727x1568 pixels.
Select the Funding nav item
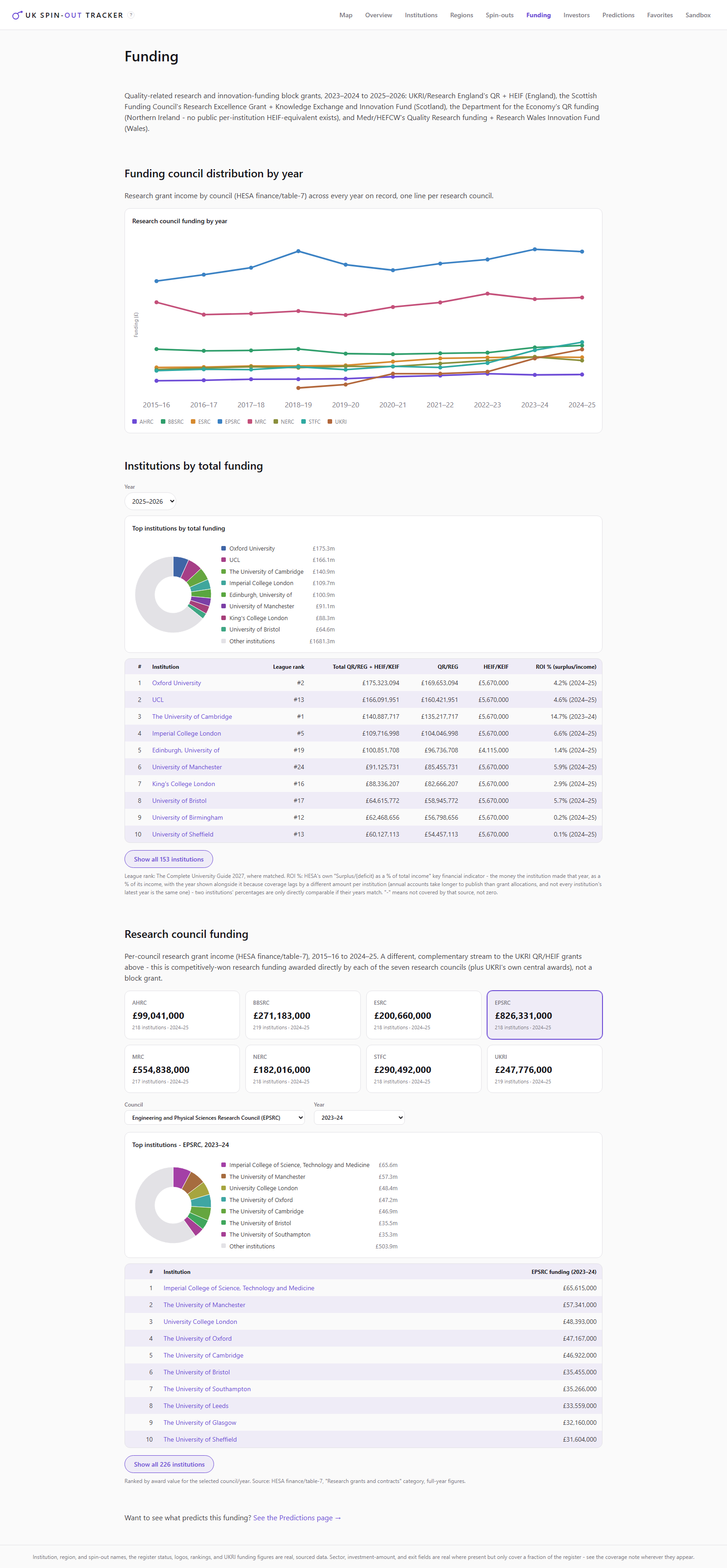click(538, 15)
